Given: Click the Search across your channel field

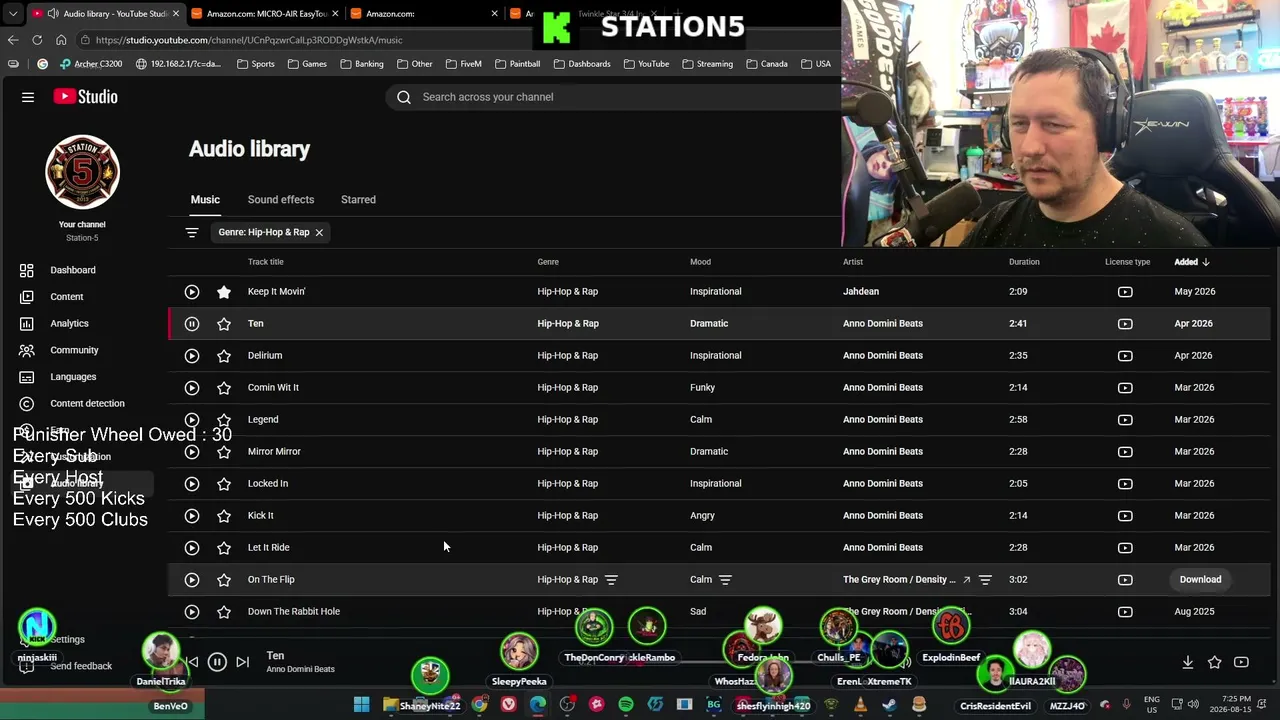Looking at the screenshot, I should tap(612, 97).
